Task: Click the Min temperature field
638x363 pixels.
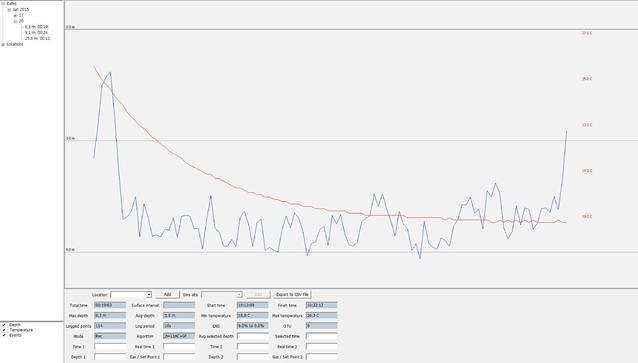Action: (x=252, y=315)
